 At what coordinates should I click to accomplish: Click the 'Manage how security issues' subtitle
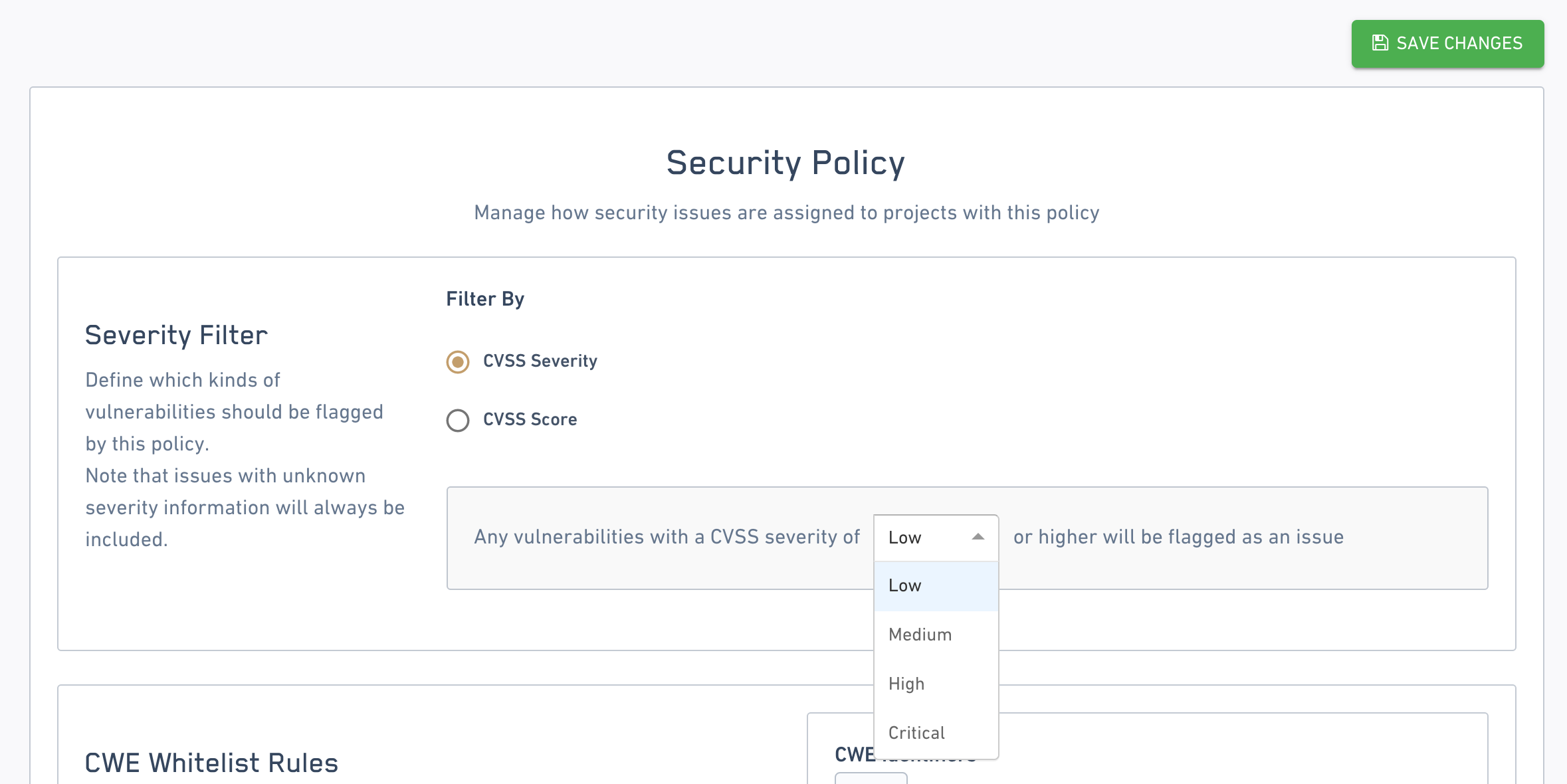coord(786,213)
